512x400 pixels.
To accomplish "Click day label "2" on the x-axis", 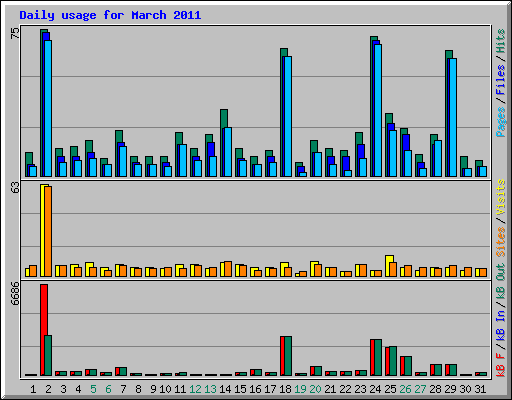I will [48, 389].
